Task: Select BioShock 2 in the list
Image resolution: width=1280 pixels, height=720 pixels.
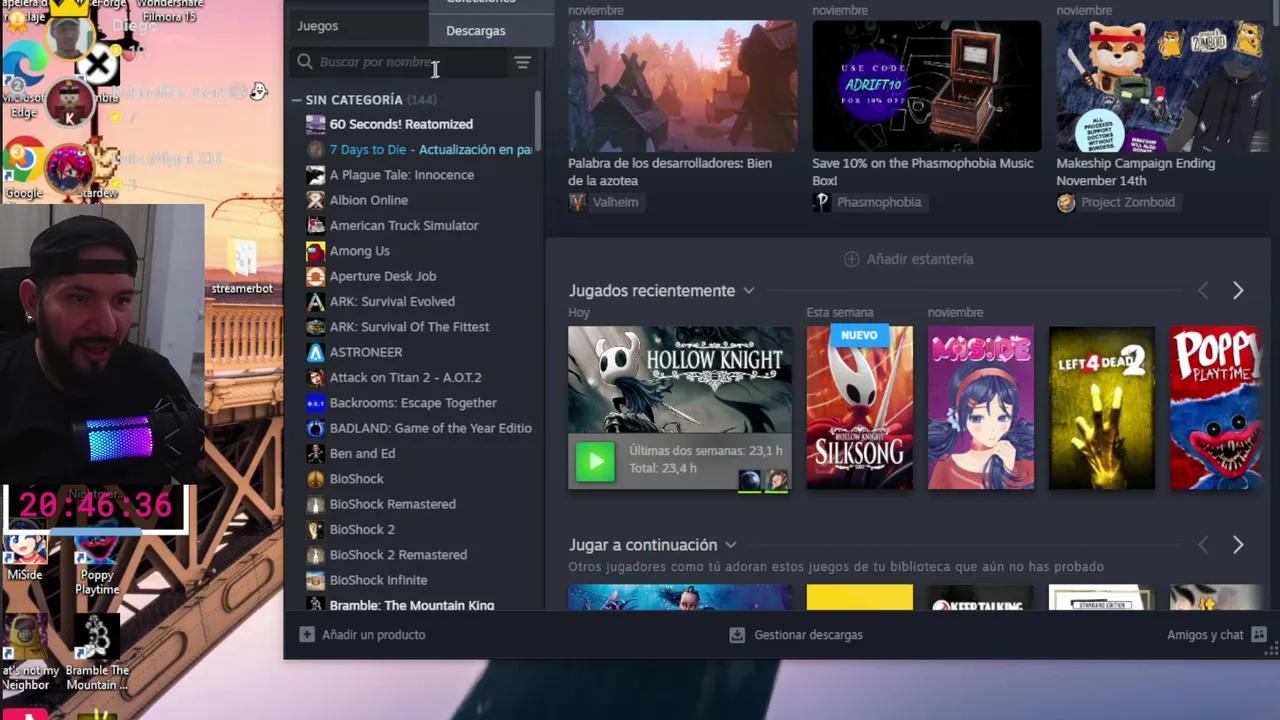Action: [362, 529]
